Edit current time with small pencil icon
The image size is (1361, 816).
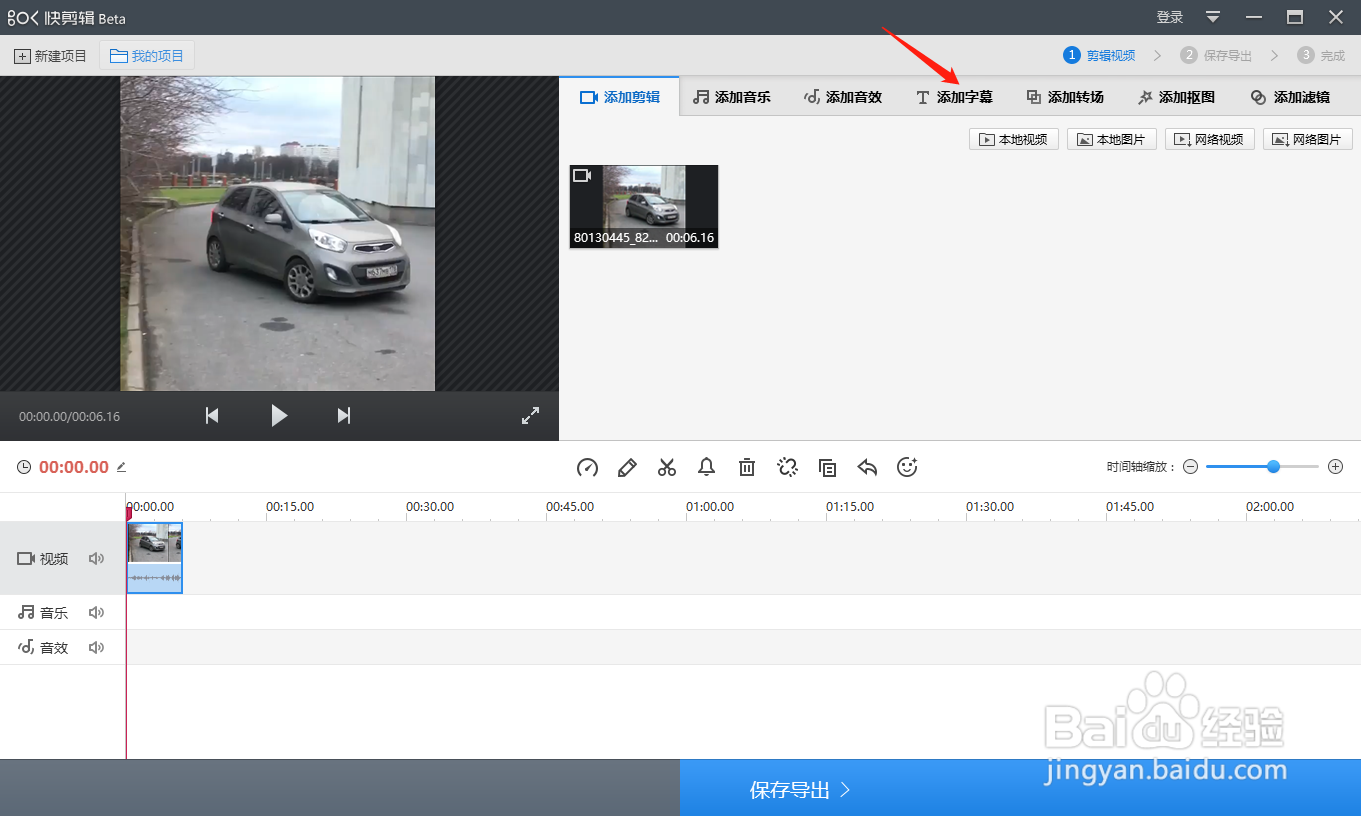click(x=121, y=466)
